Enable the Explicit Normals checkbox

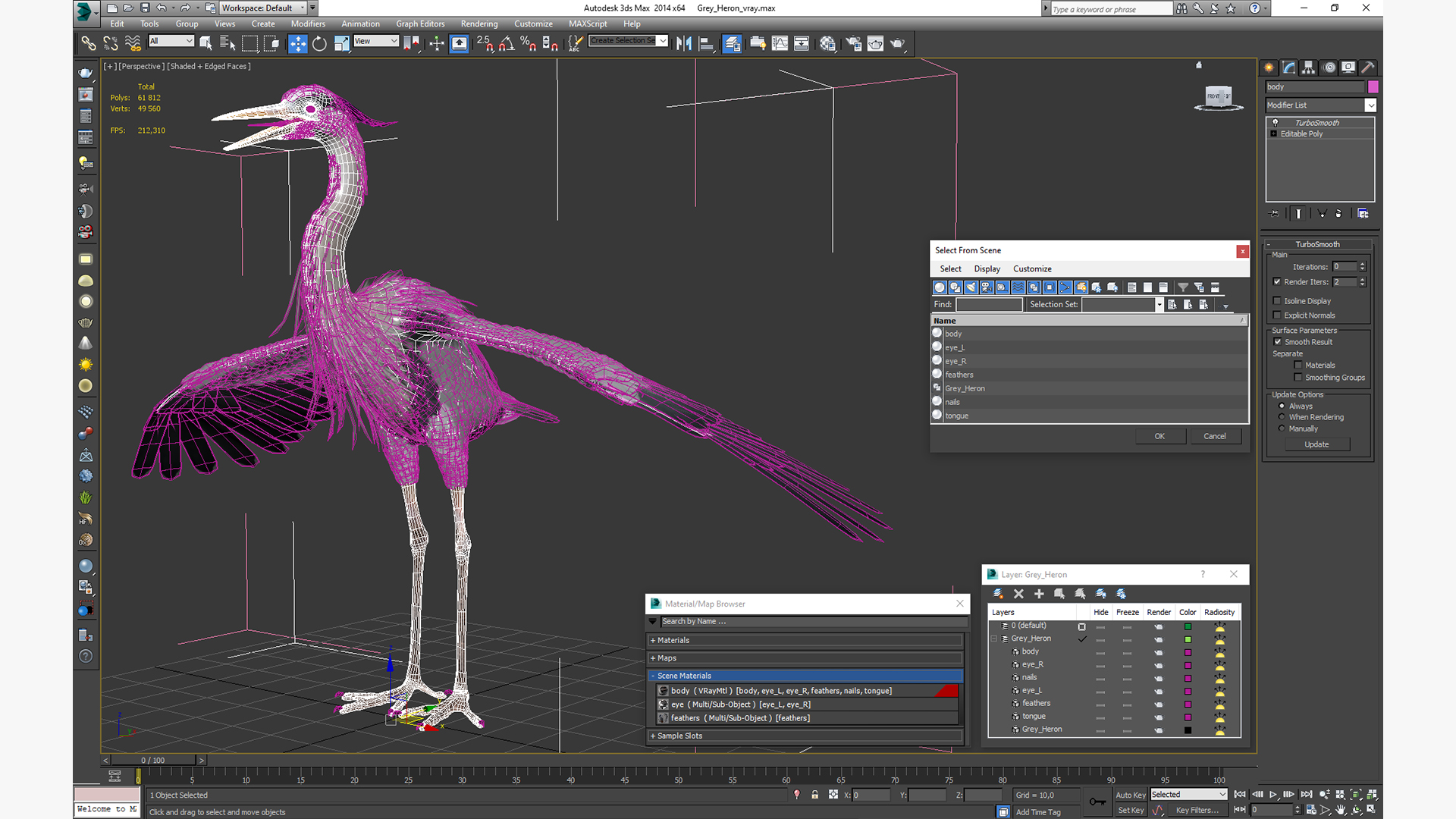click(x=1277, y=315)
